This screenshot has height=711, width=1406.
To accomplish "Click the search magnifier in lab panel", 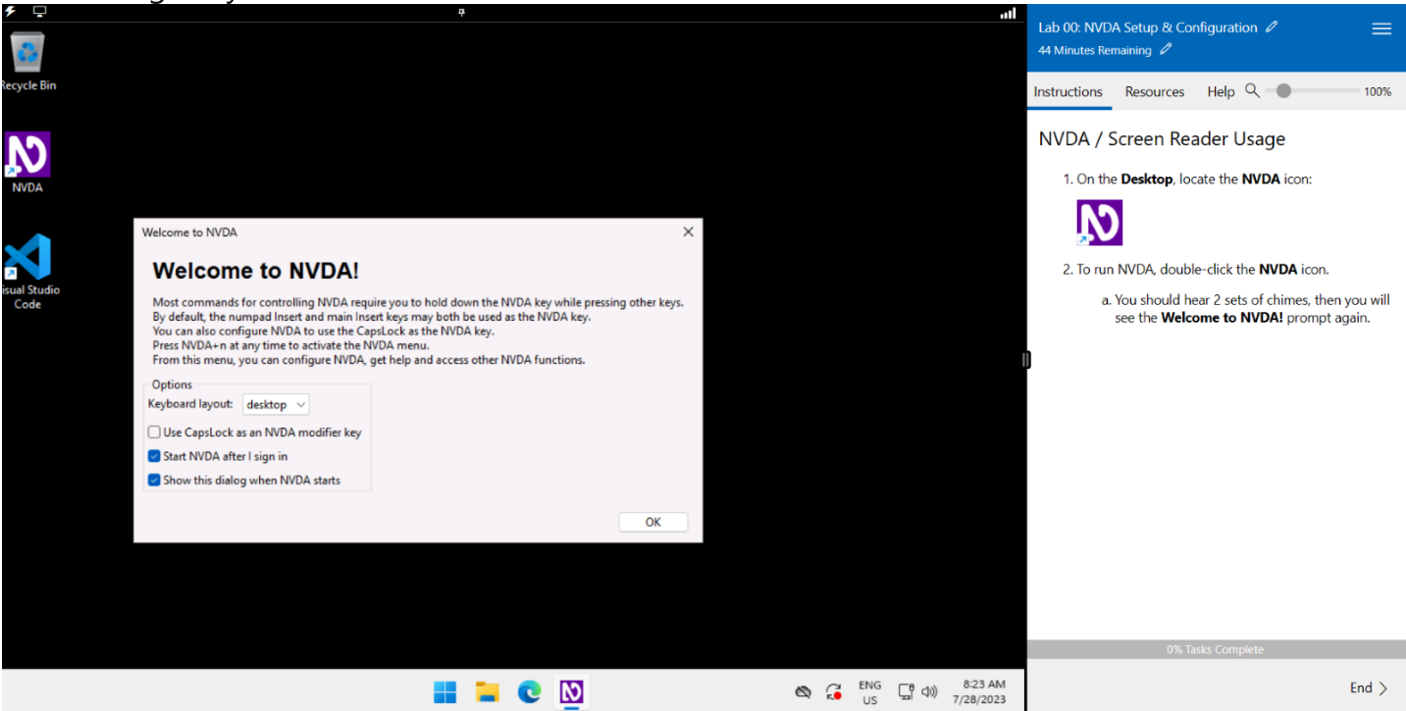I will pyautogui.click(x=1252, y=91).
